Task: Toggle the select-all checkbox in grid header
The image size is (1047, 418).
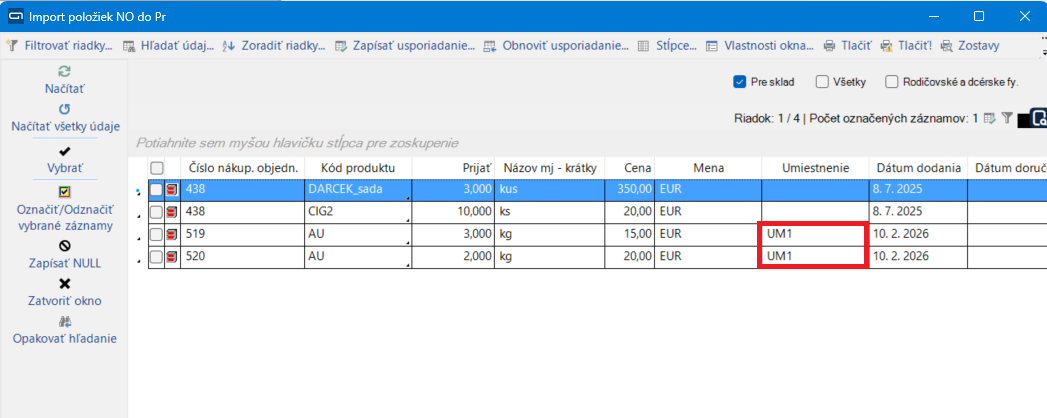Action: point(156,168)
